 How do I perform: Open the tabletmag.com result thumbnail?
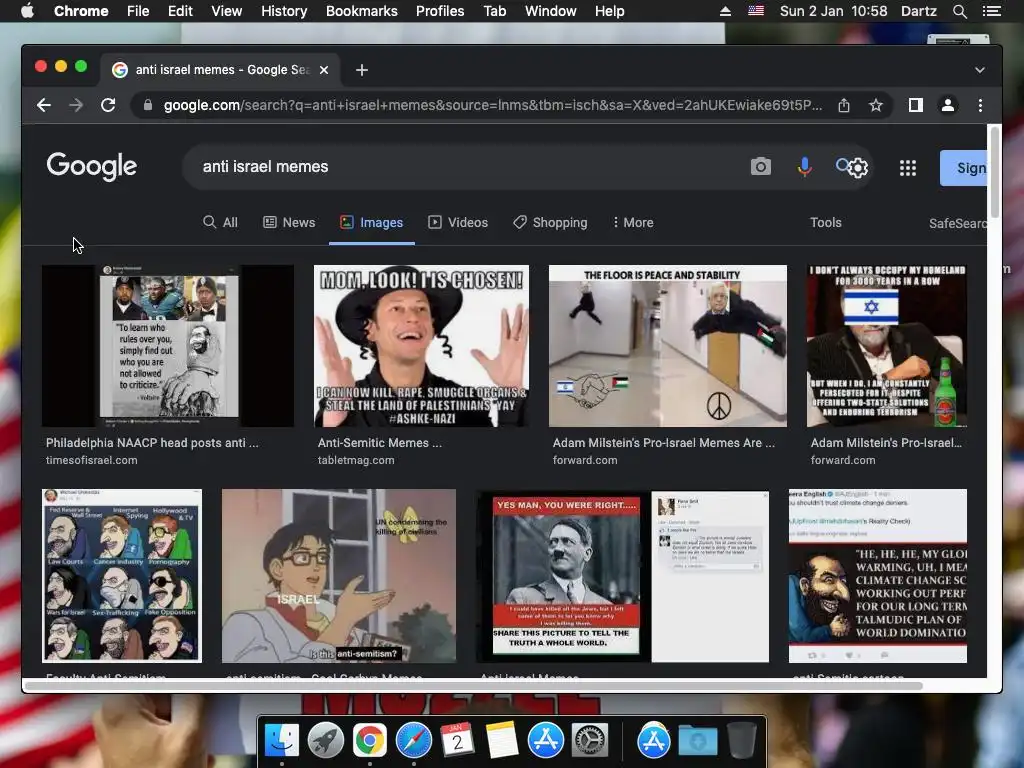coord(421,345)
